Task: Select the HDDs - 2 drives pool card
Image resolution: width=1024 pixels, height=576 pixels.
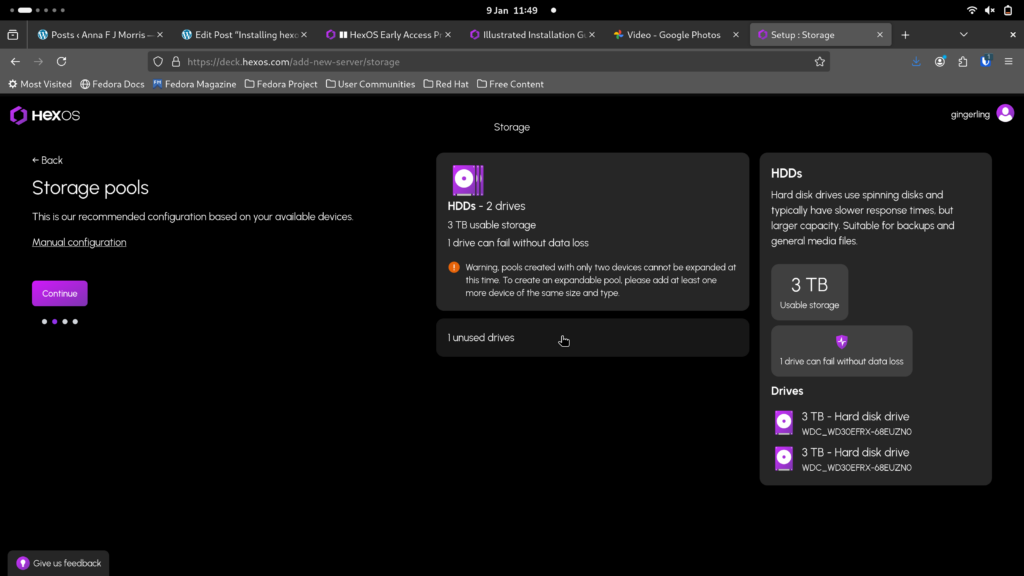Action: tap(592, 232)
